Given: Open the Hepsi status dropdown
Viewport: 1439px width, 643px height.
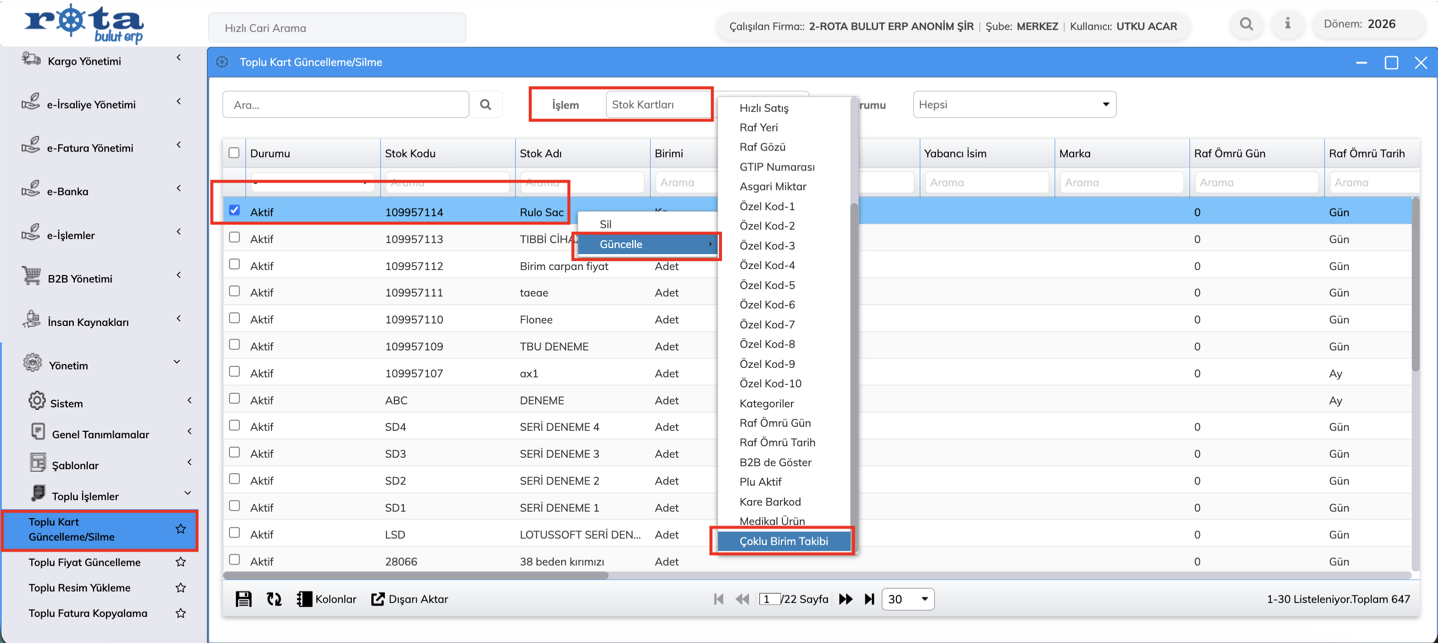Looking at the screenshot, I should click(x=1014, y=104).
